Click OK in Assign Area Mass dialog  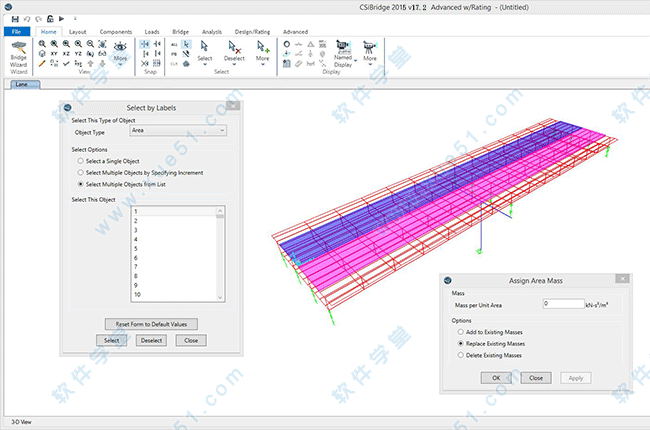pyautogui.click(x=495, y=378)
